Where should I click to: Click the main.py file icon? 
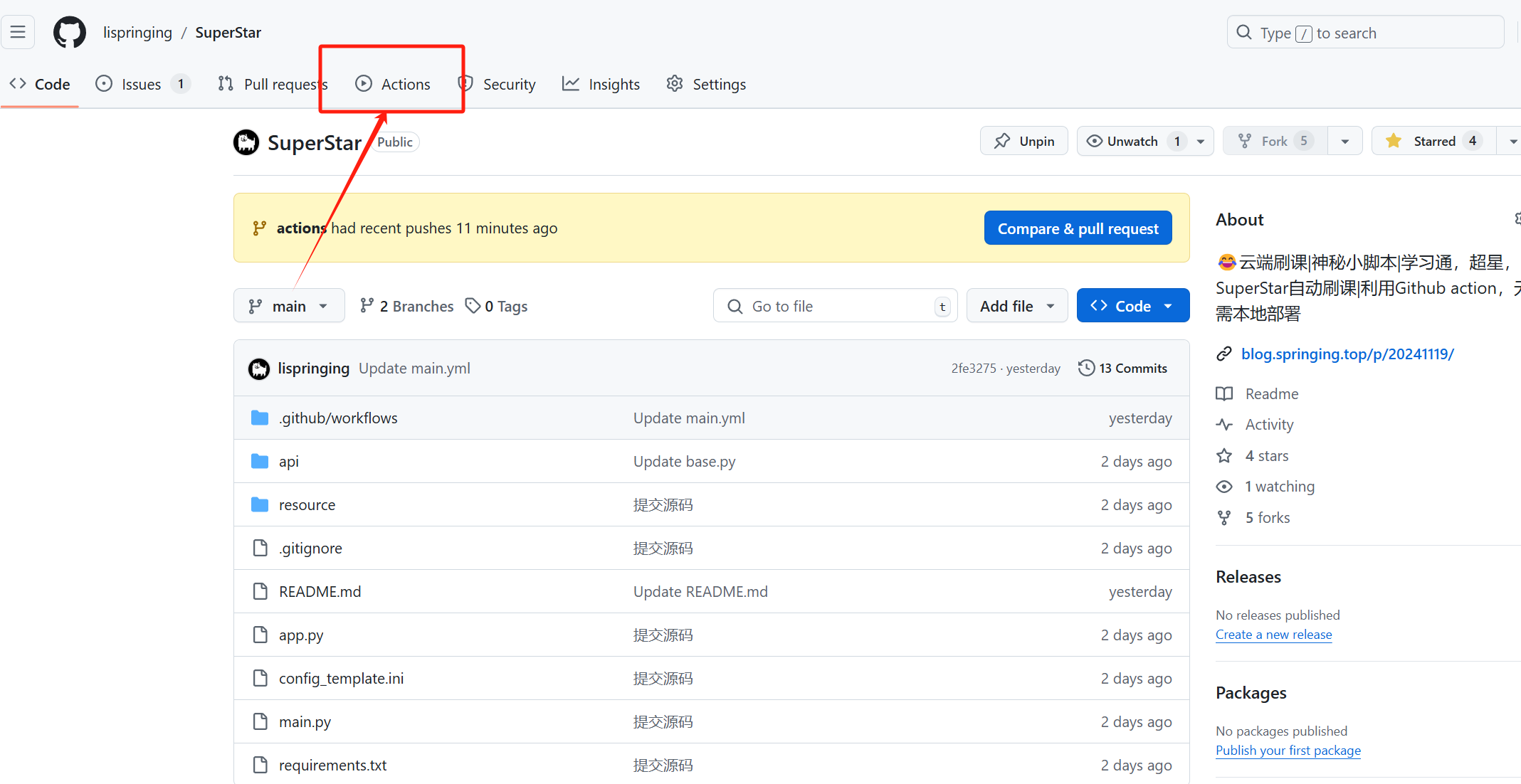coord(260,721)
